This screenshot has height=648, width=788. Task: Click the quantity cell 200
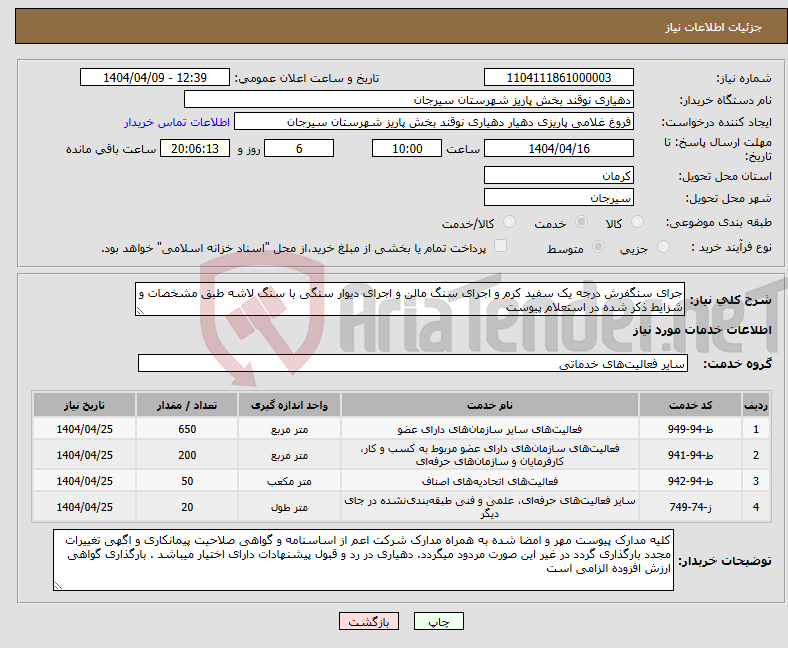[187, 455]
